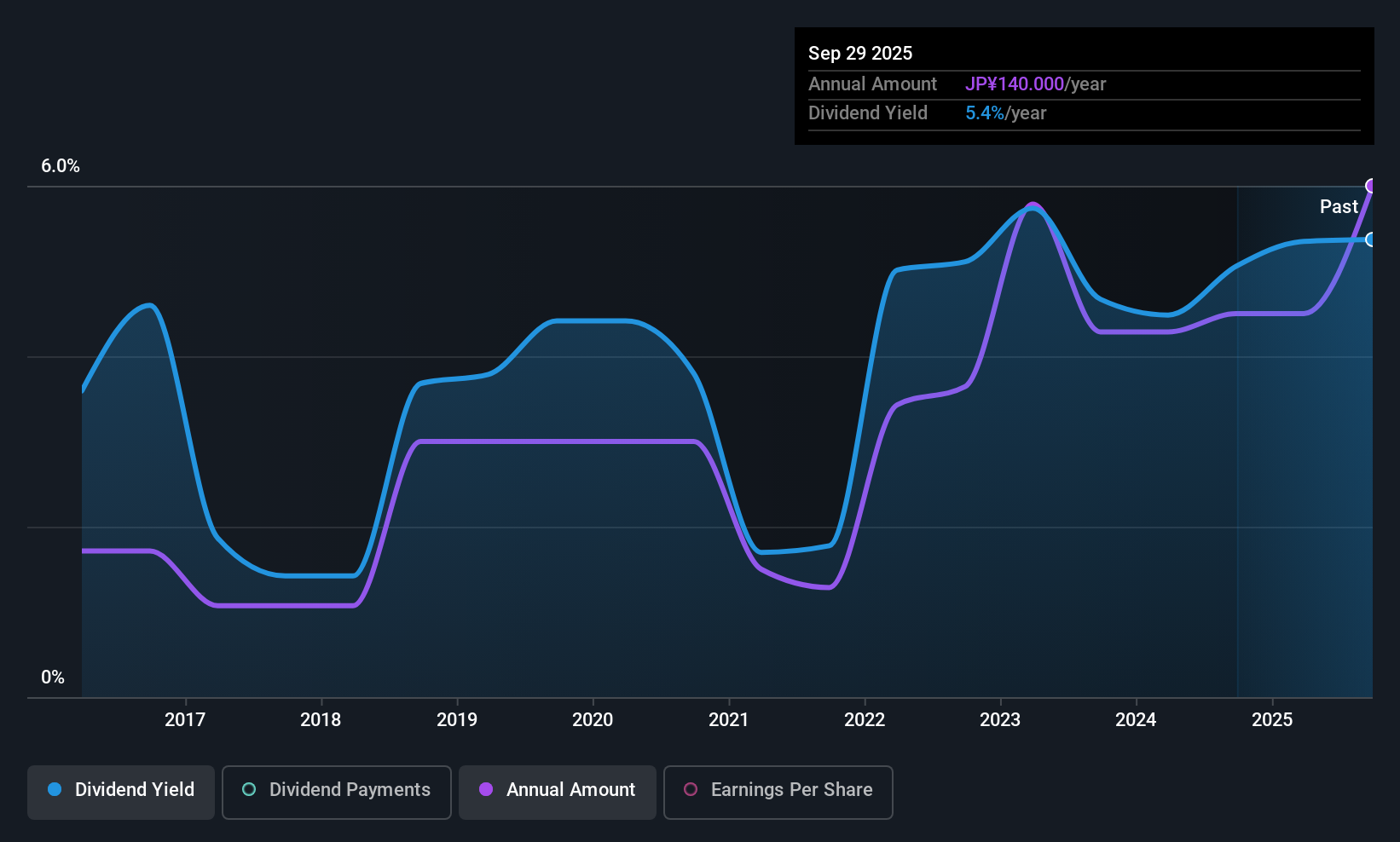Click the Sep 29 2025 tooltip date
The height and width of the screenshot is (842, 1400).
[860, 54]
